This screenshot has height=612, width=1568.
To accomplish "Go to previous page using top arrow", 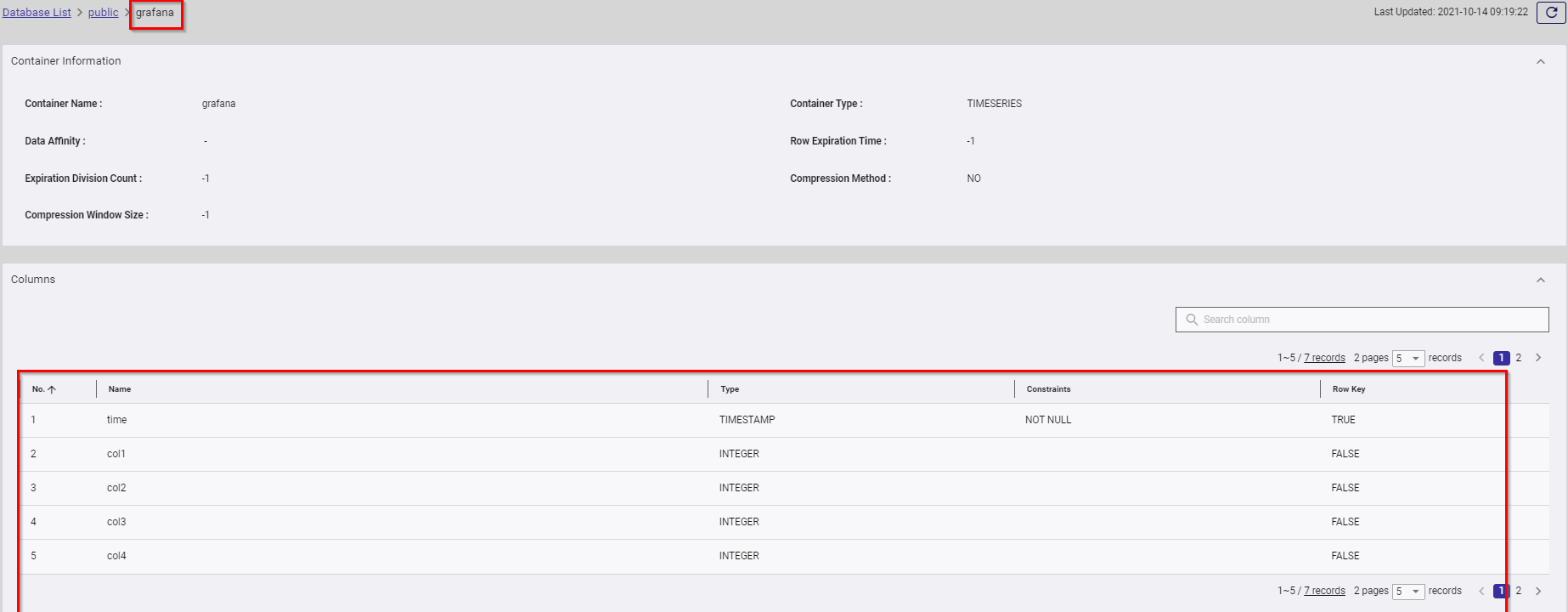I will [x=1481, y=358].
